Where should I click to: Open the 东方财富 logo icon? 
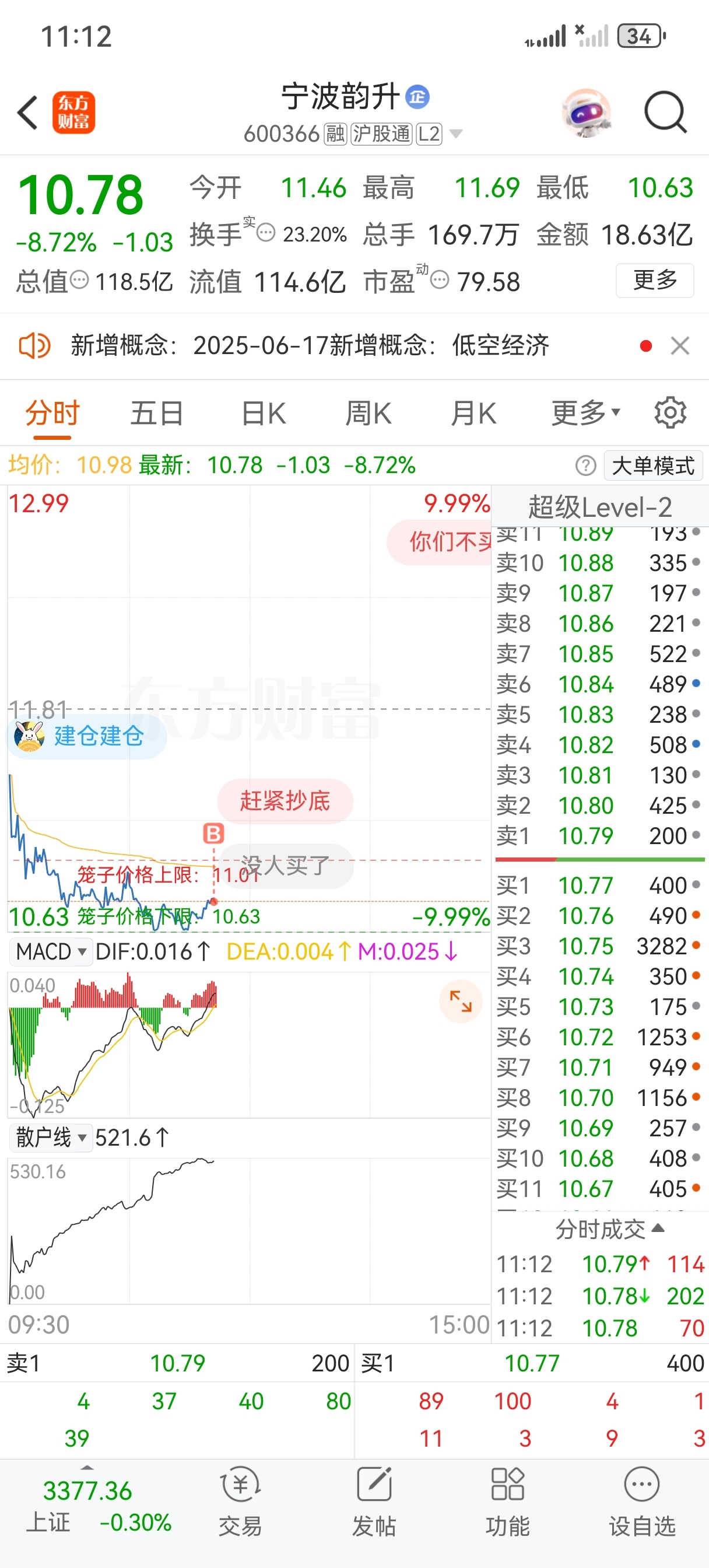point(73,113)
